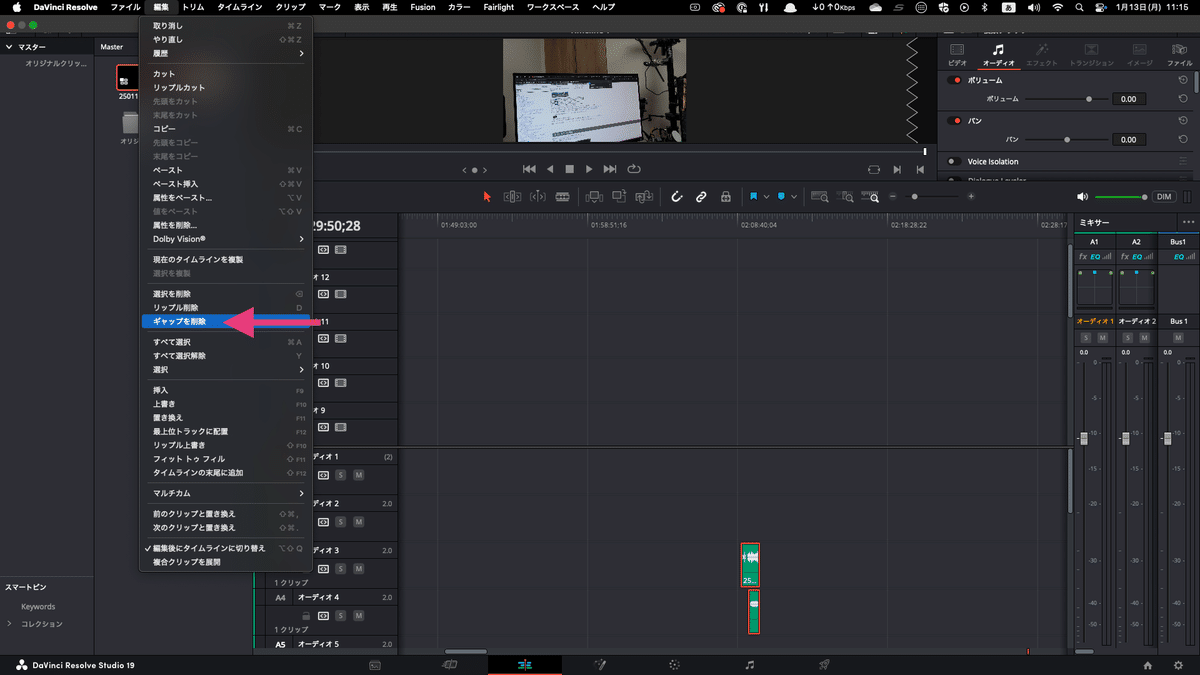Open the ワークスペース menu
1200x675 pixels.
tap(553, 7)
